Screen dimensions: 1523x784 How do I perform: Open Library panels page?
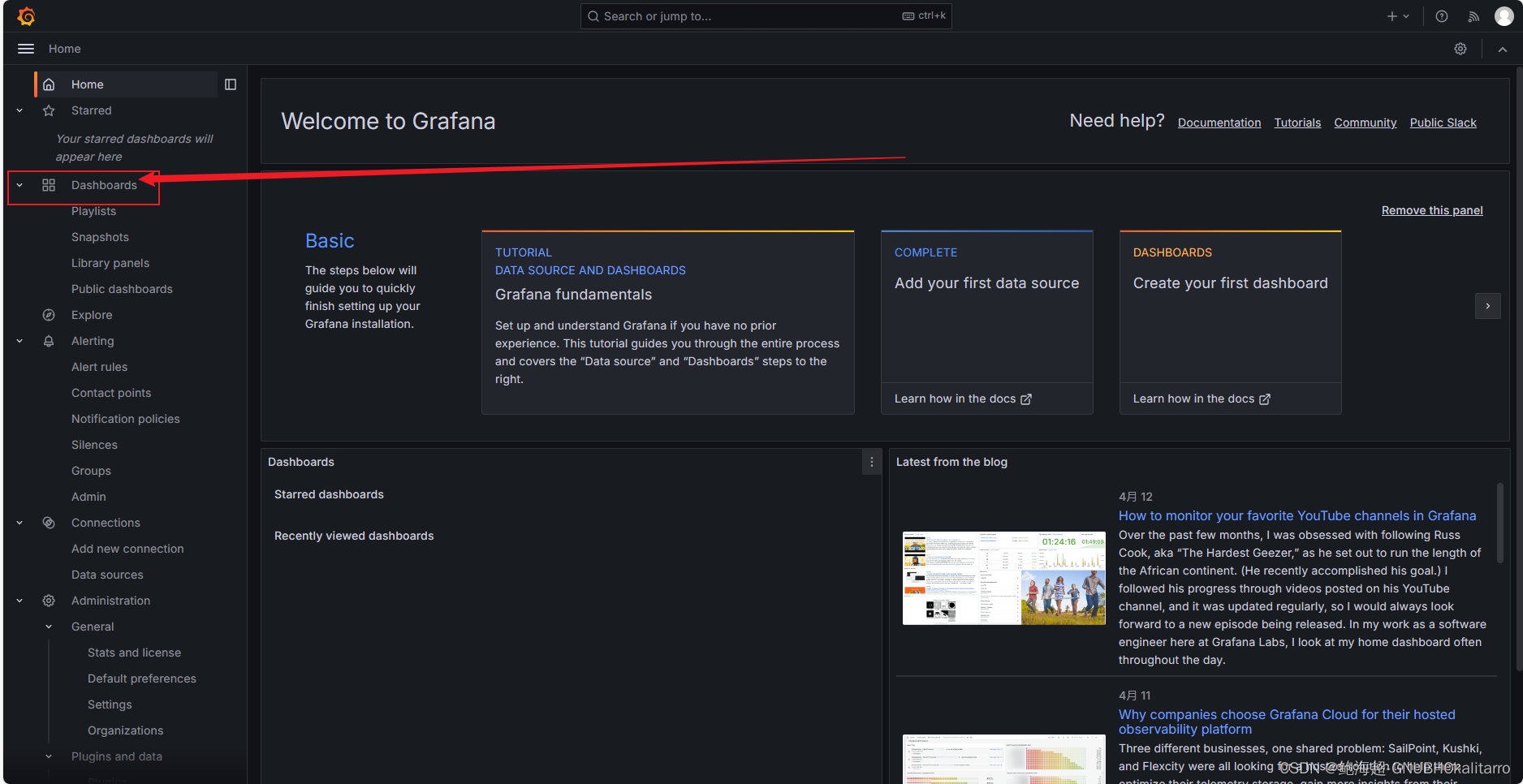(110, 263)
